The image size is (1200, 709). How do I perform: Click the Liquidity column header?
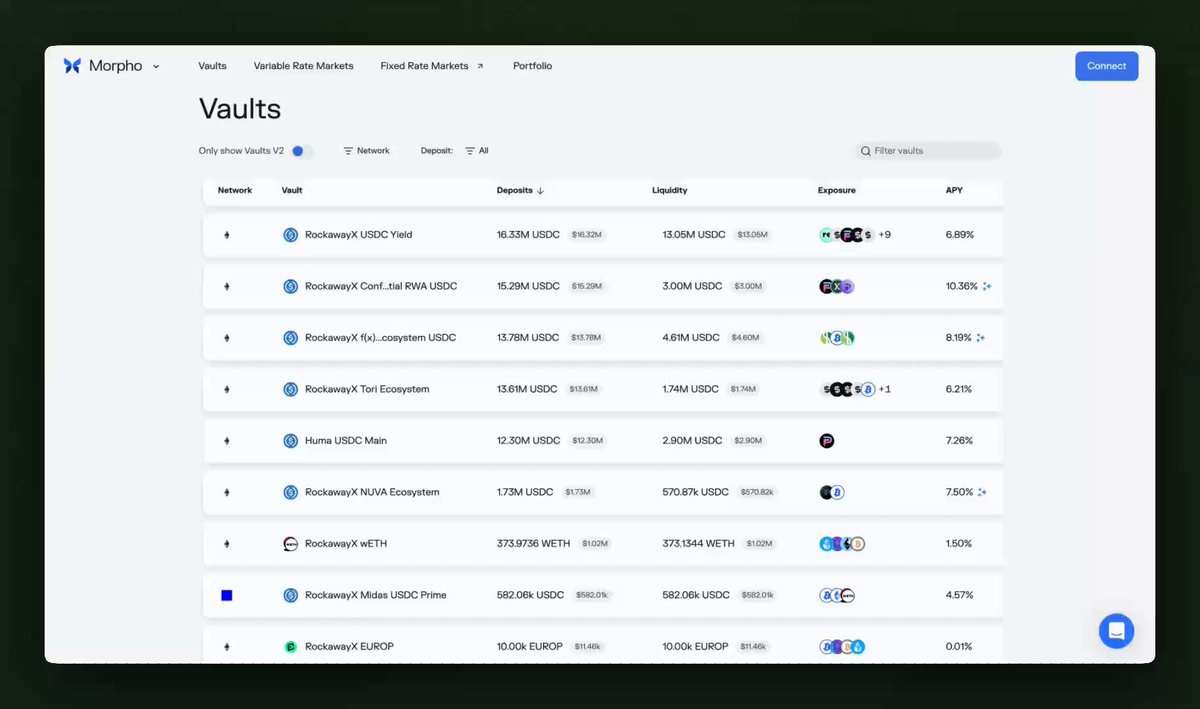pos(669,190)
